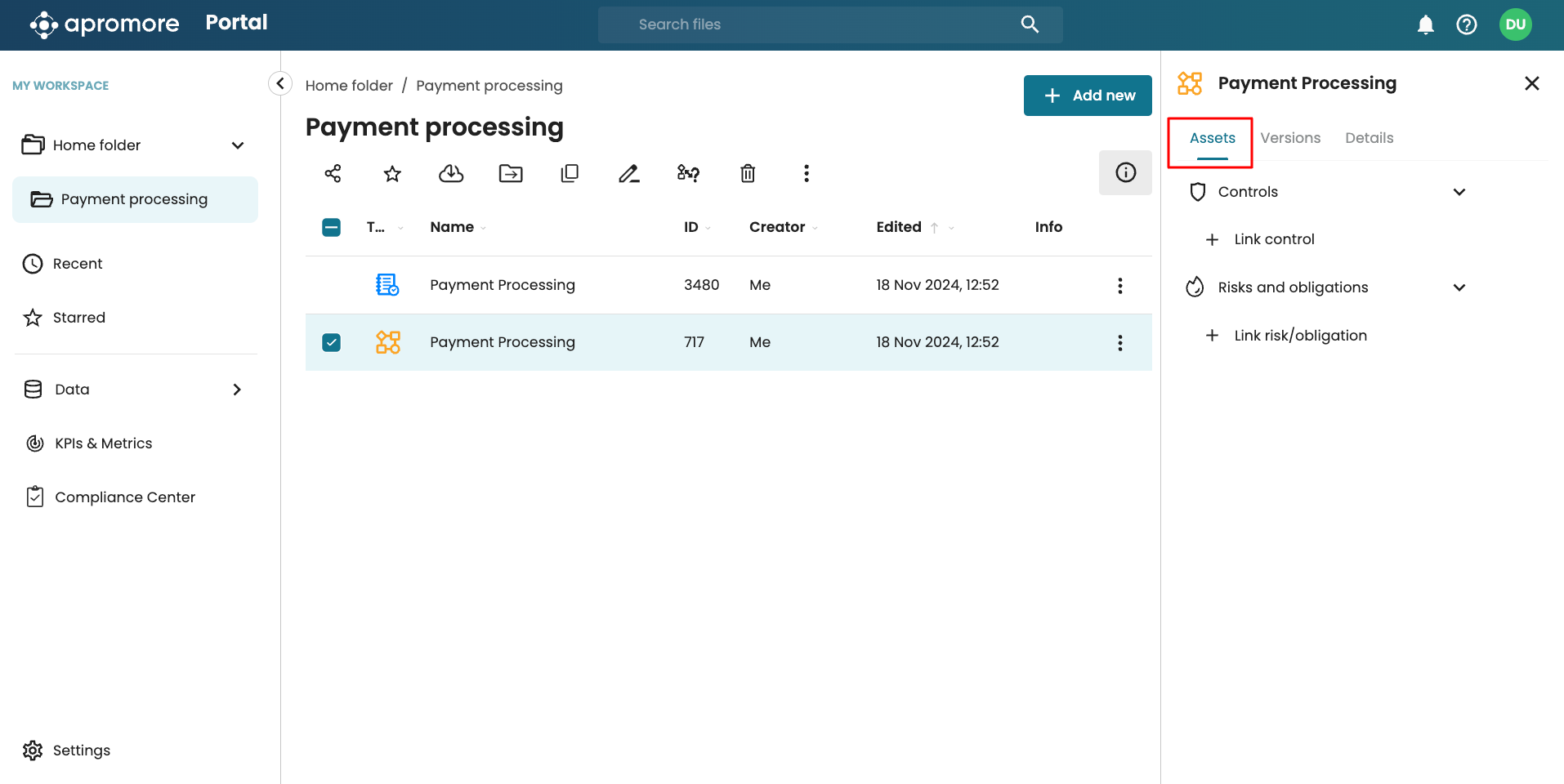Viewport: 1564px width, 784px height.
Task: Switch to the Versions tab
Action: [x=1290, y=138]
